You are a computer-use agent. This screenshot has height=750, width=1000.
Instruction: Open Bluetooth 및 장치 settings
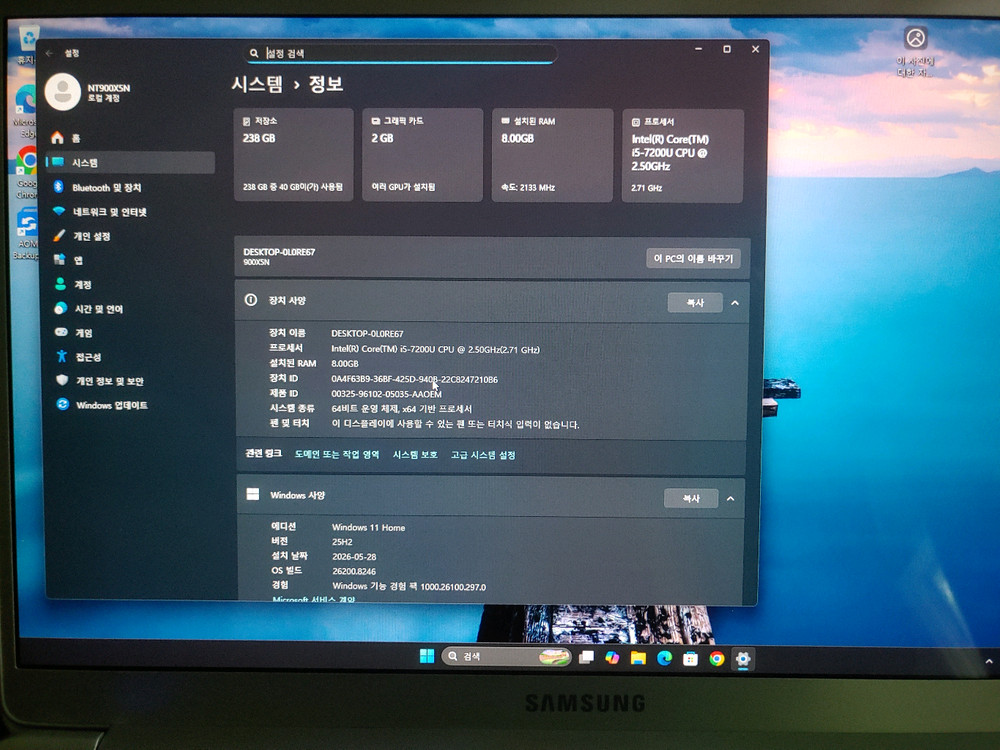(130, 188)
